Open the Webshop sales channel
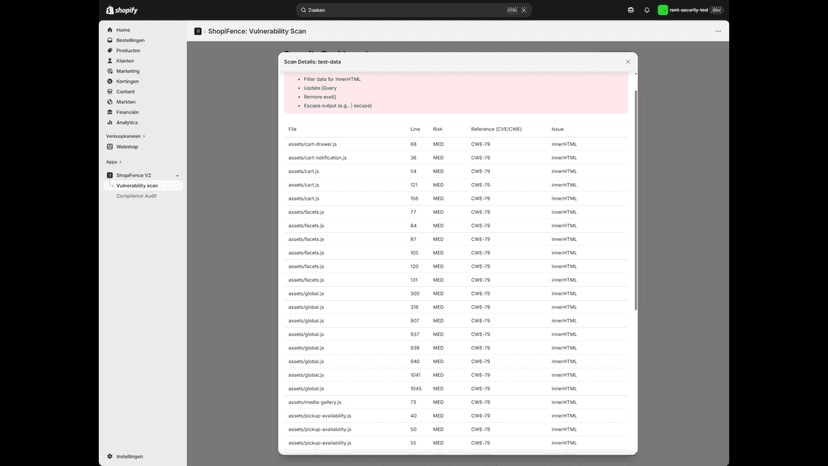The width and height of the screenshot is (828, 466). (127, 147)
